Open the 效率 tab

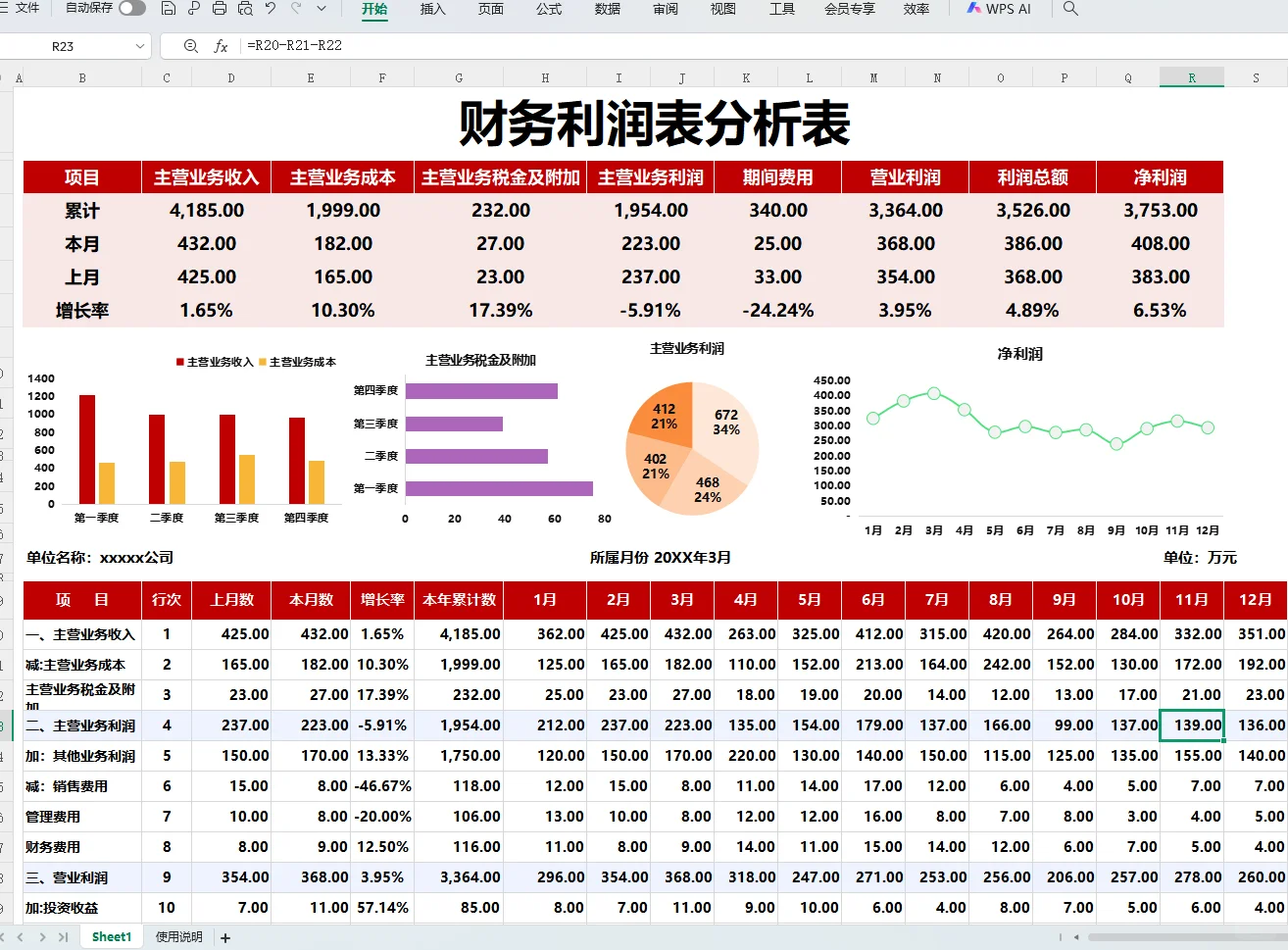tap(916, 9)
